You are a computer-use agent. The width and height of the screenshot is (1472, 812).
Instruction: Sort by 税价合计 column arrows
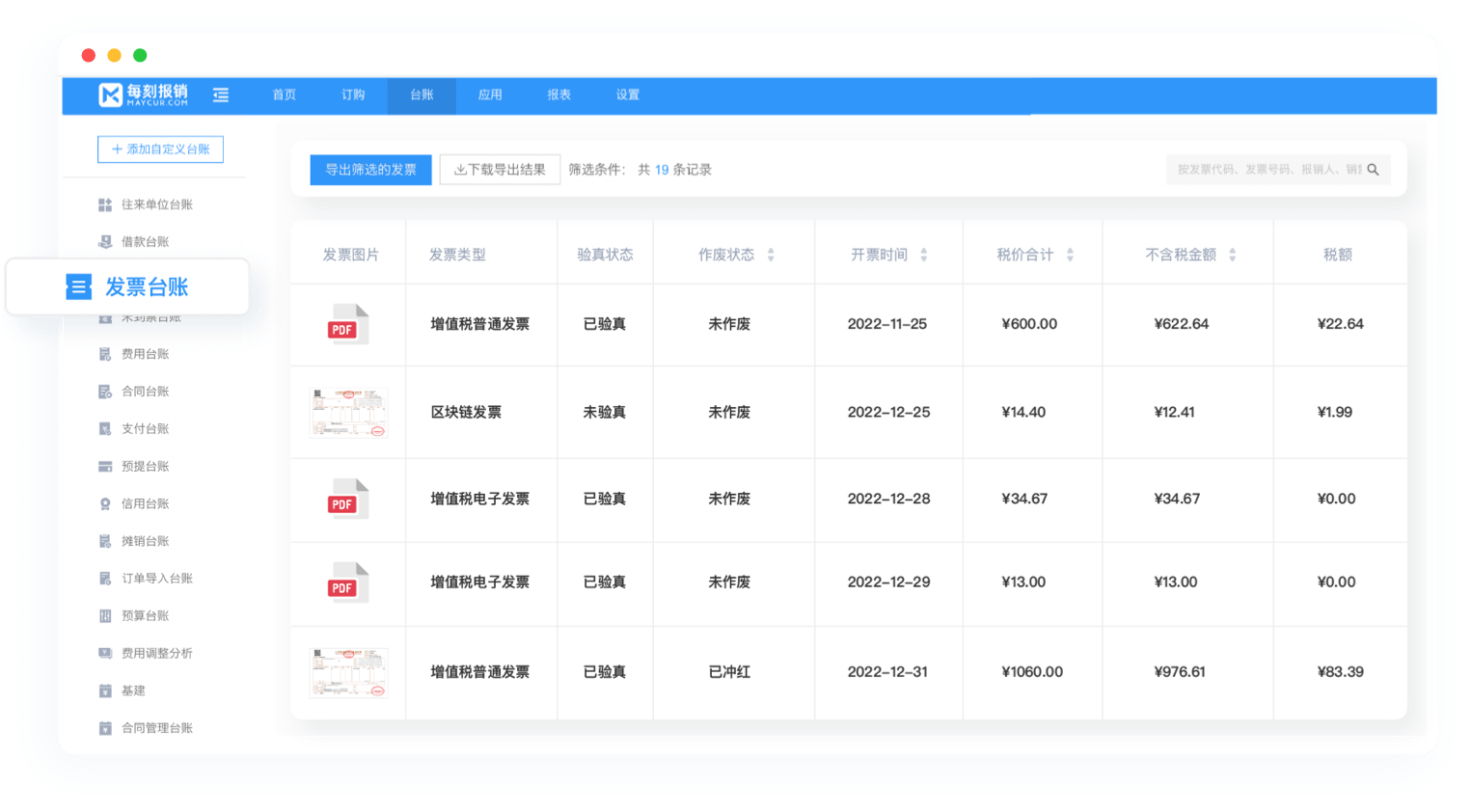[x=1070, y=256]
